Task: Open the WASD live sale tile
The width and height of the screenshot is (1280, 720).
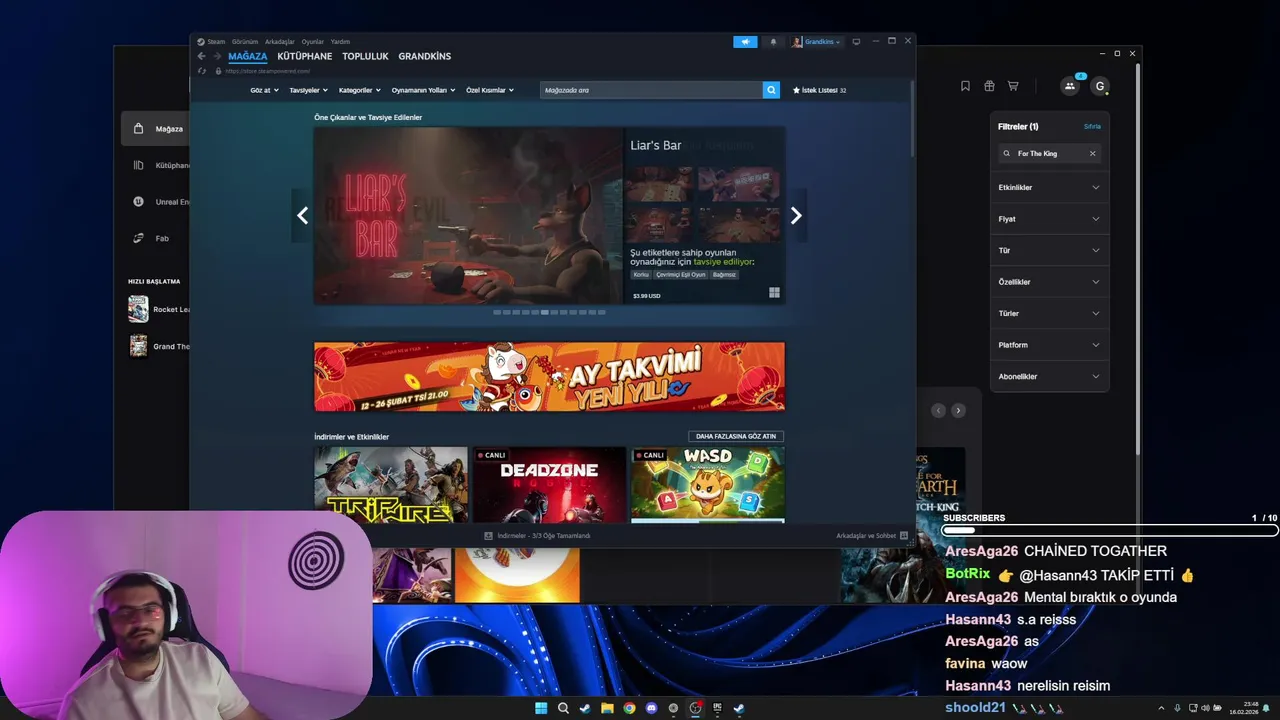Action: coord(708,485)
